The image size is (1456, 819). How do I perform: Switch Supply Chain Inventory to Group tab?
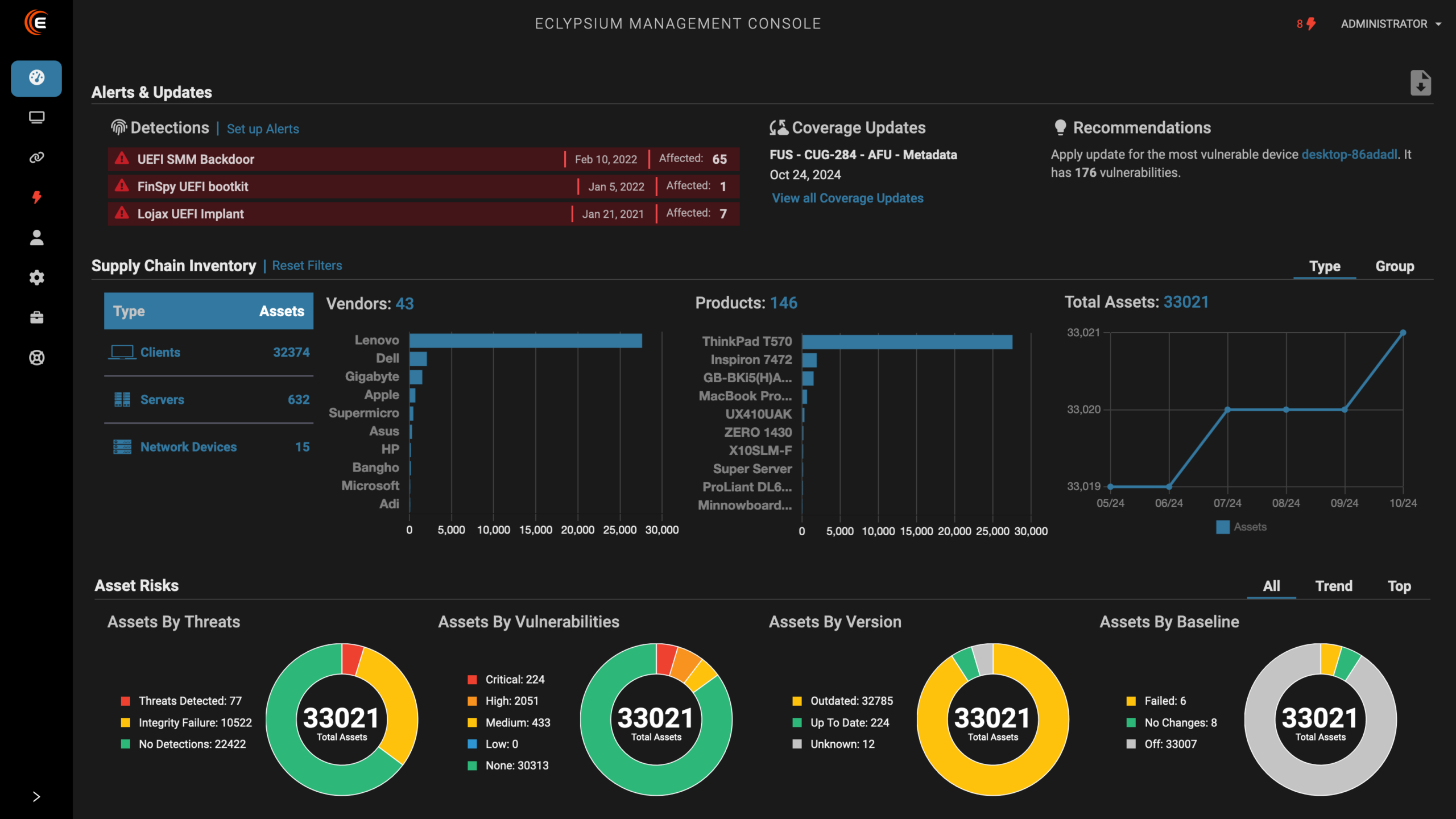[x=1394, y=266]
